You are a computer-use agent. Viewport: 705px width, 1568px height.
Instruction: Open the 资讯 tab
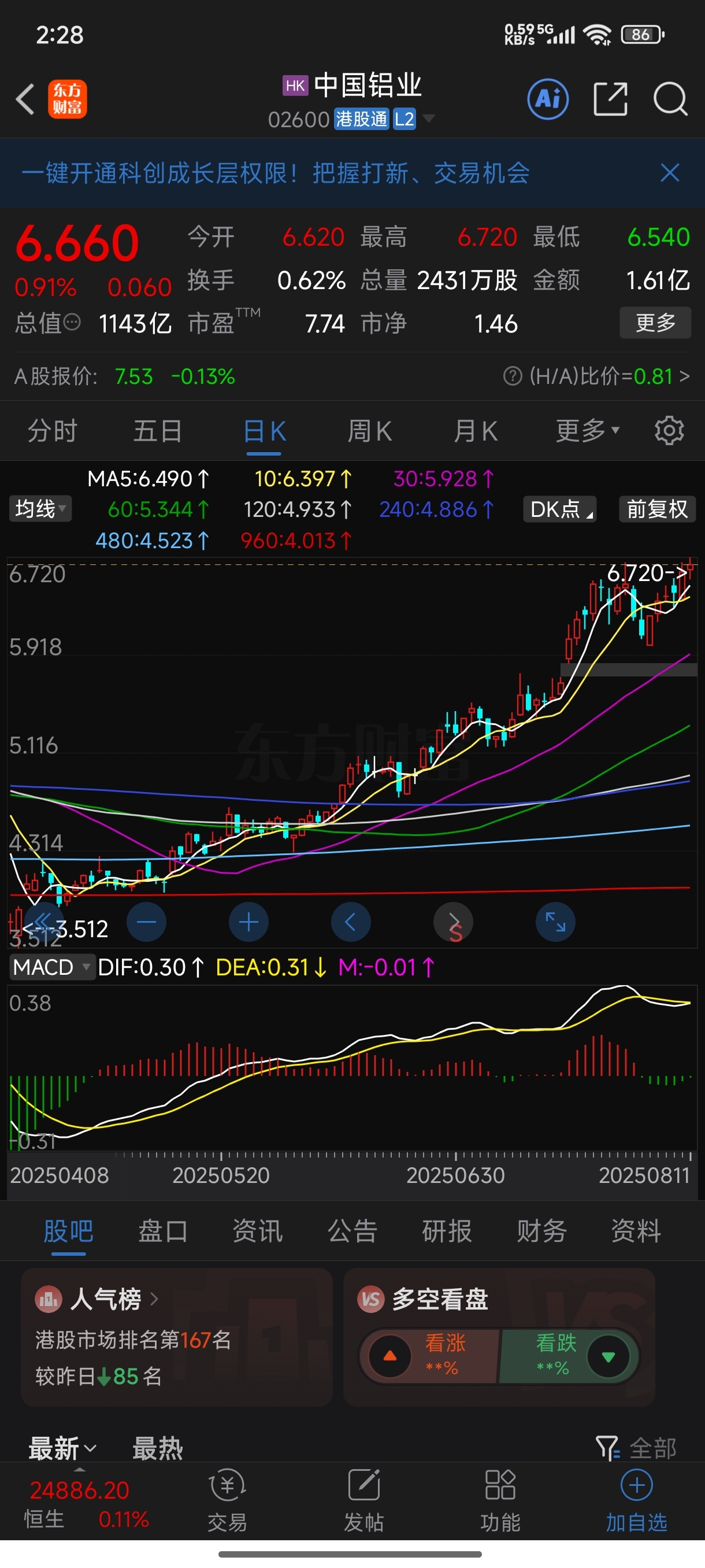click(x=258, y=1231)
